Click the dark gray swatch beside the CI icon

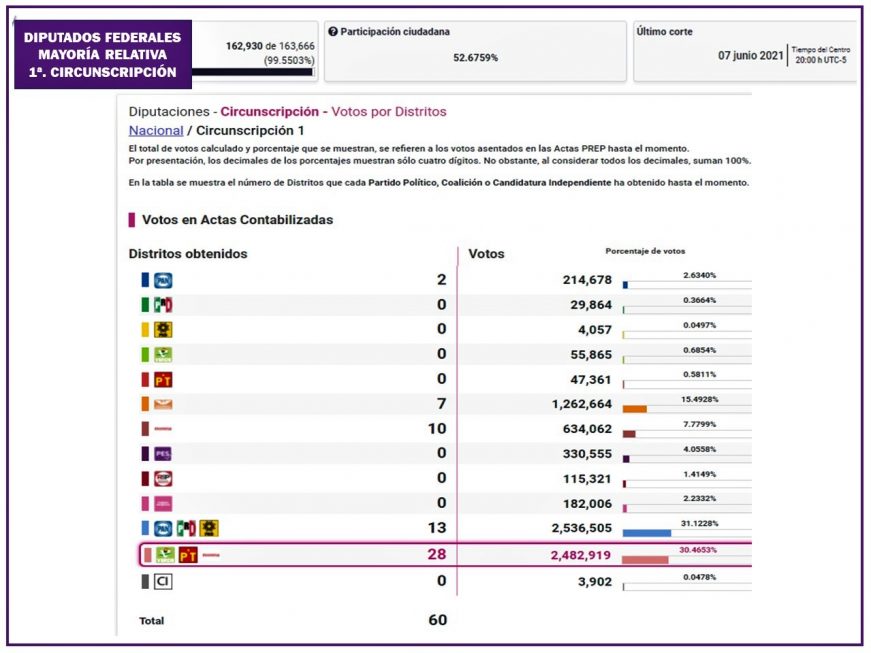pos(145,581)
